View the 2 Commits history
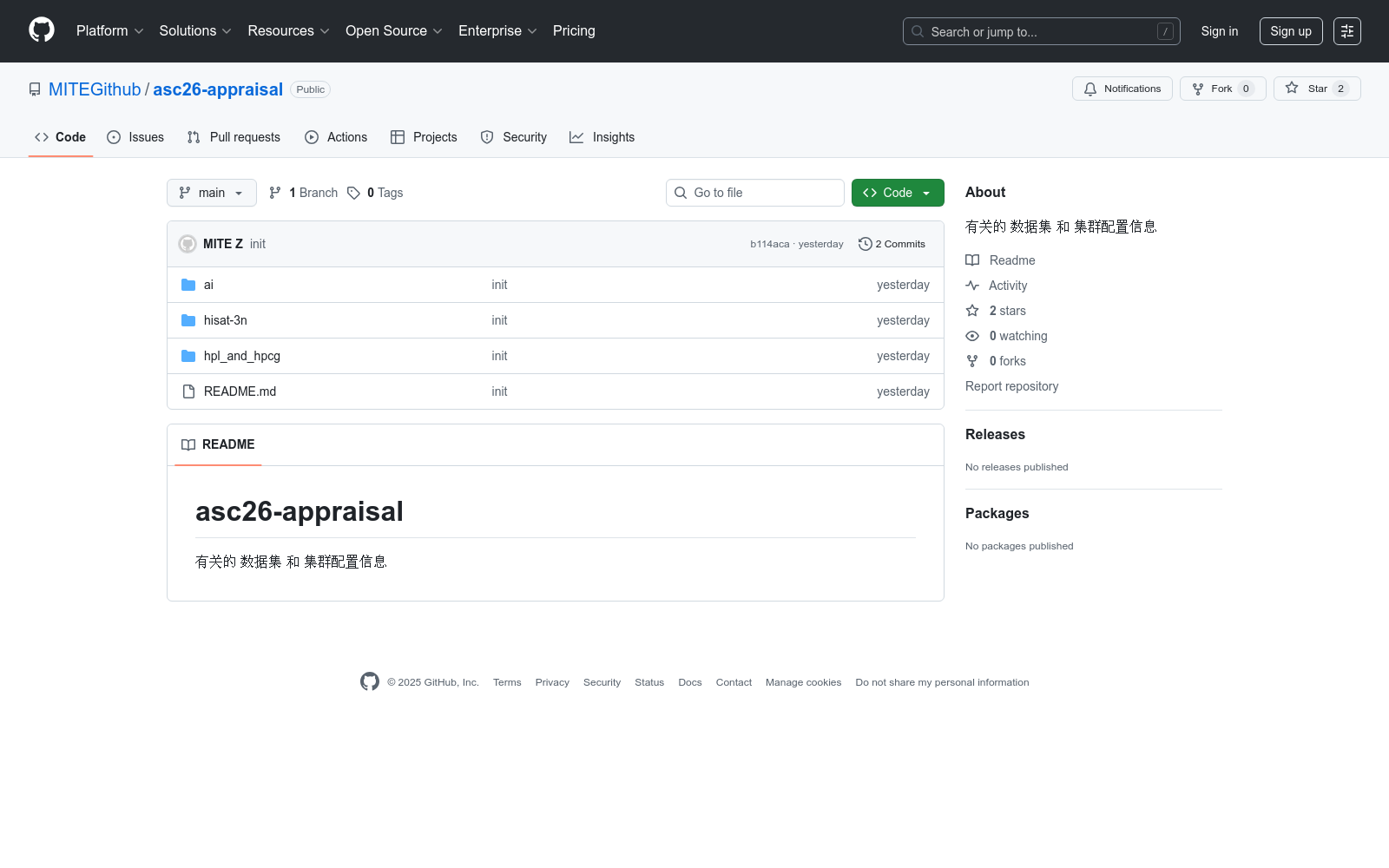 click(892, 244)
